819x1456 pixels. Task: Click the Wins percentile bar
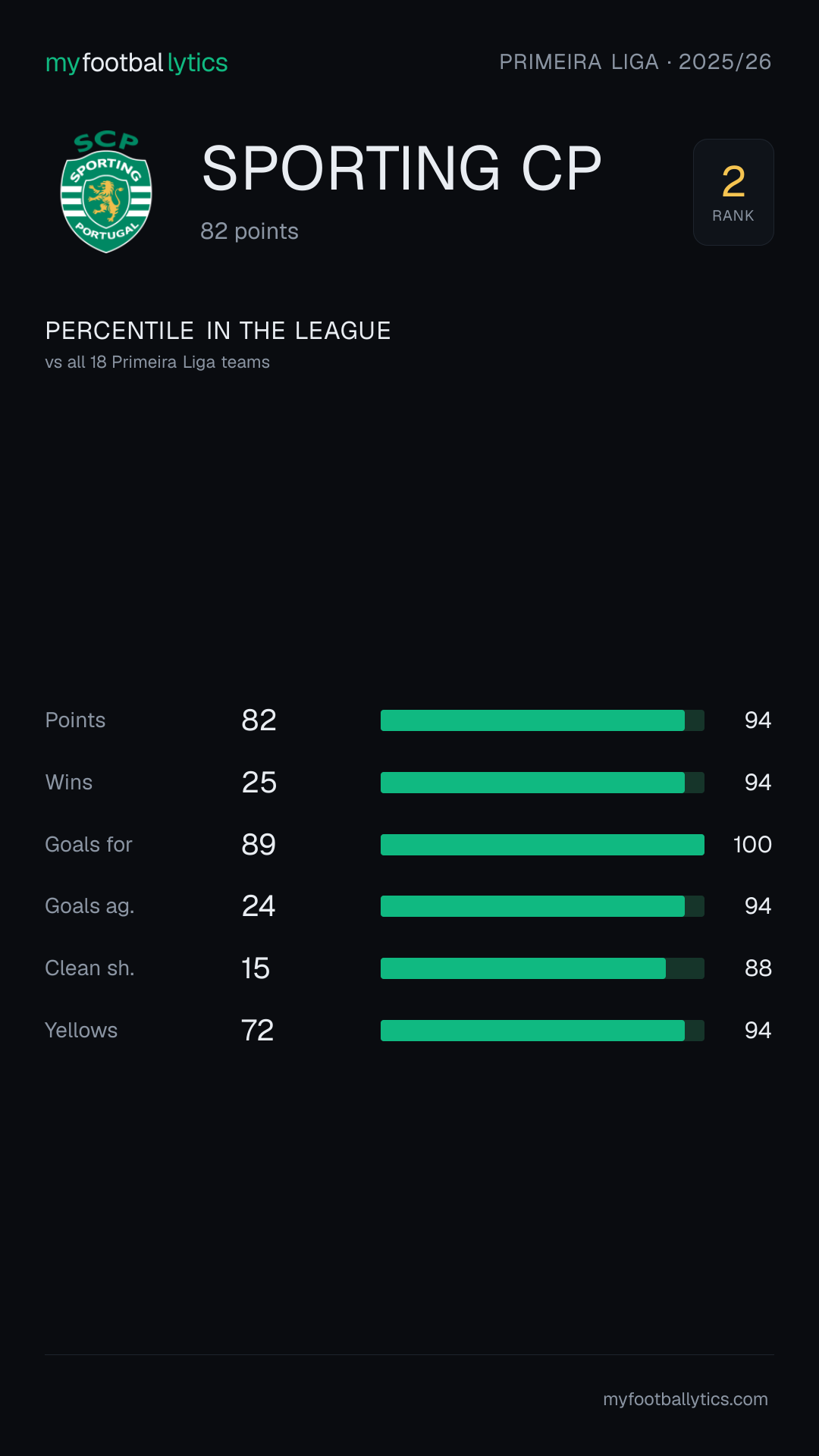click(542, 783)
